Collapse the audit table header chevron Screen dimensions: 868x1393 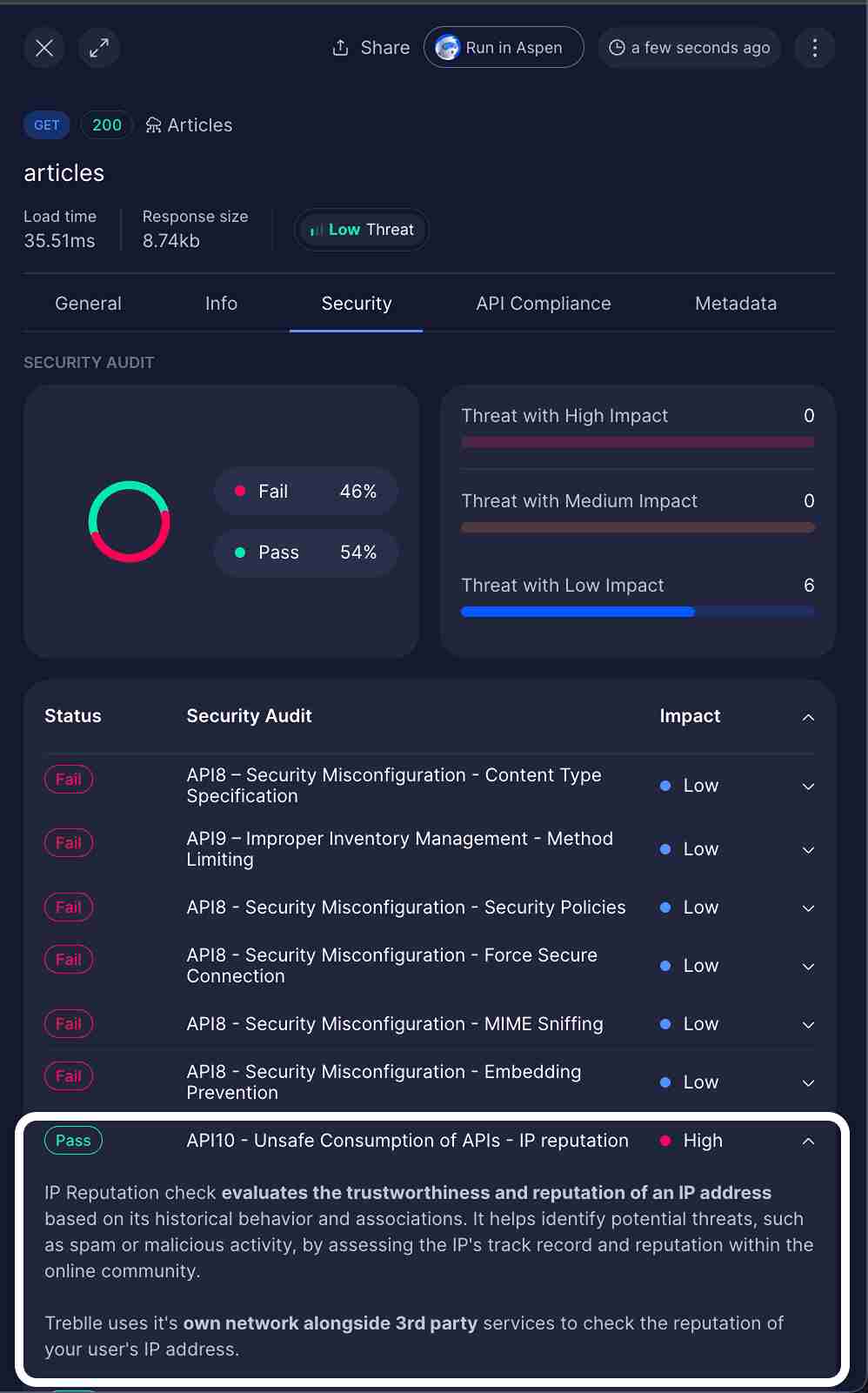[x=808, y=717]
